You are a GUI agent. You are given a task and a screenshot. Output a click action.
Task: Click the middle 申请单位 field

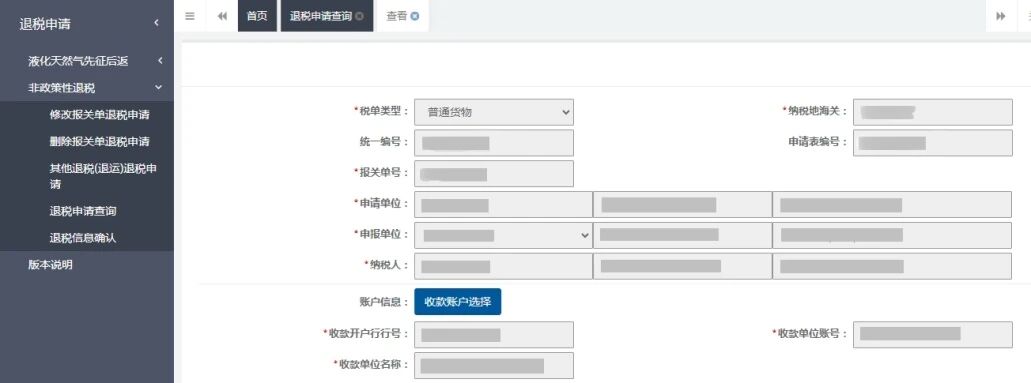pos(683,205)
